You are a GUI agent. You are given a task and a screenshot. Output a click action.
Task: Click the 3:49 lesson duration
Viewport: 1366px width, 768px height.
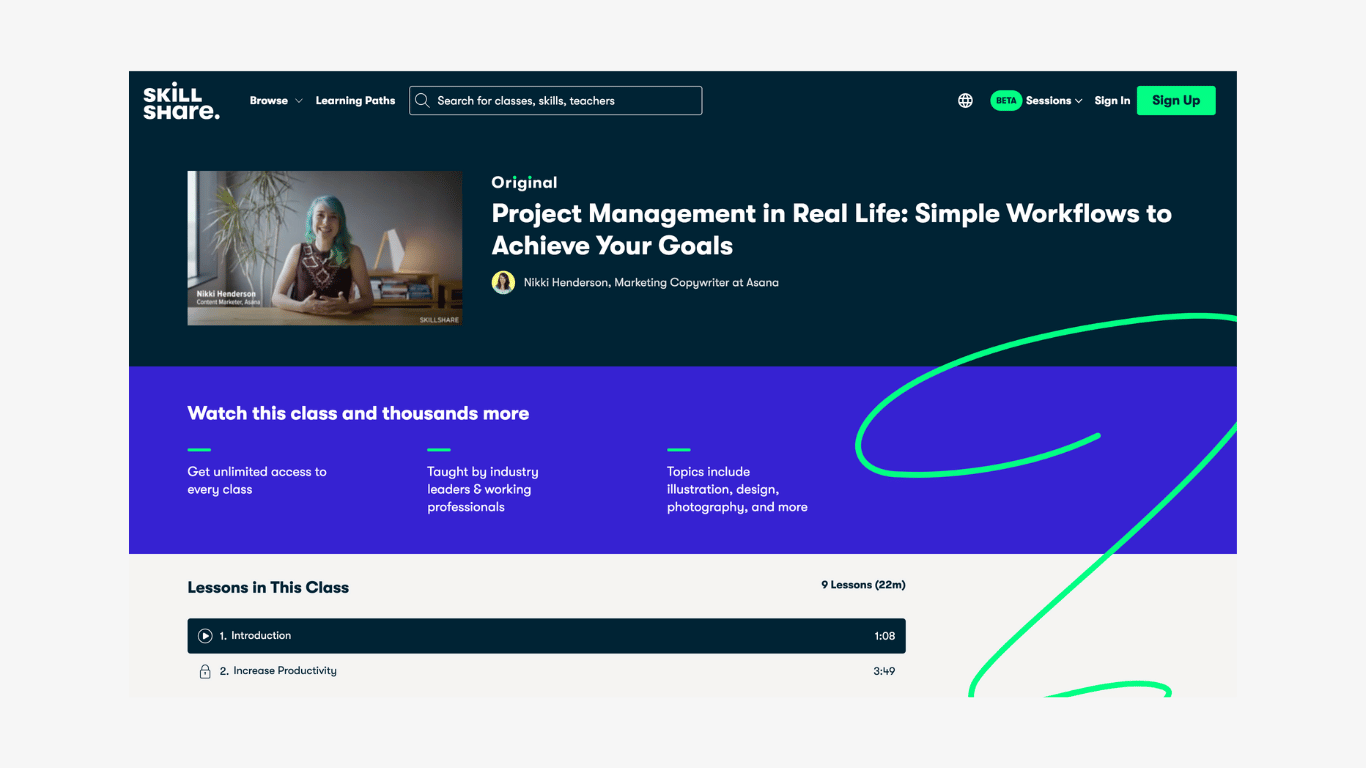click(884, 672)
